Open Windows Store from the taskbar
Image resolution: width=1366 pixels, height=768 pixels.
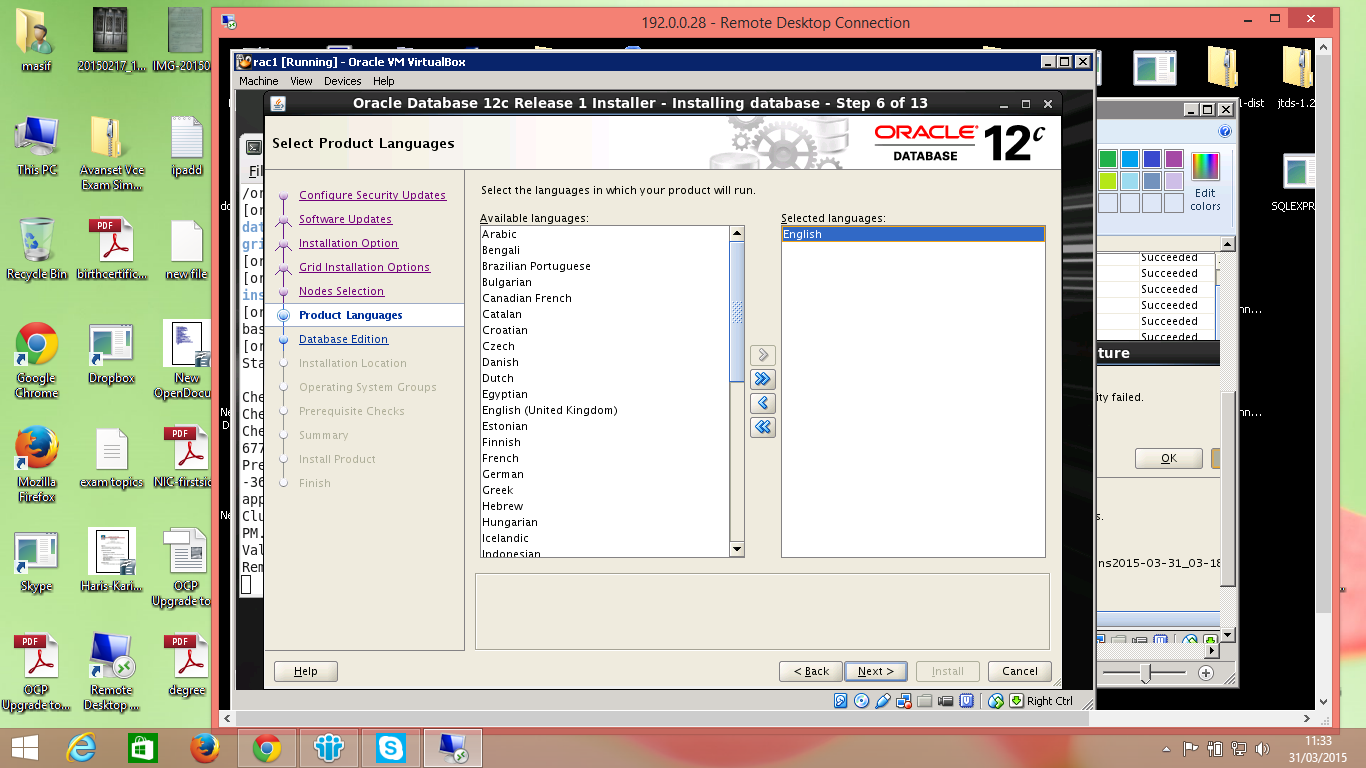(143, 748)
